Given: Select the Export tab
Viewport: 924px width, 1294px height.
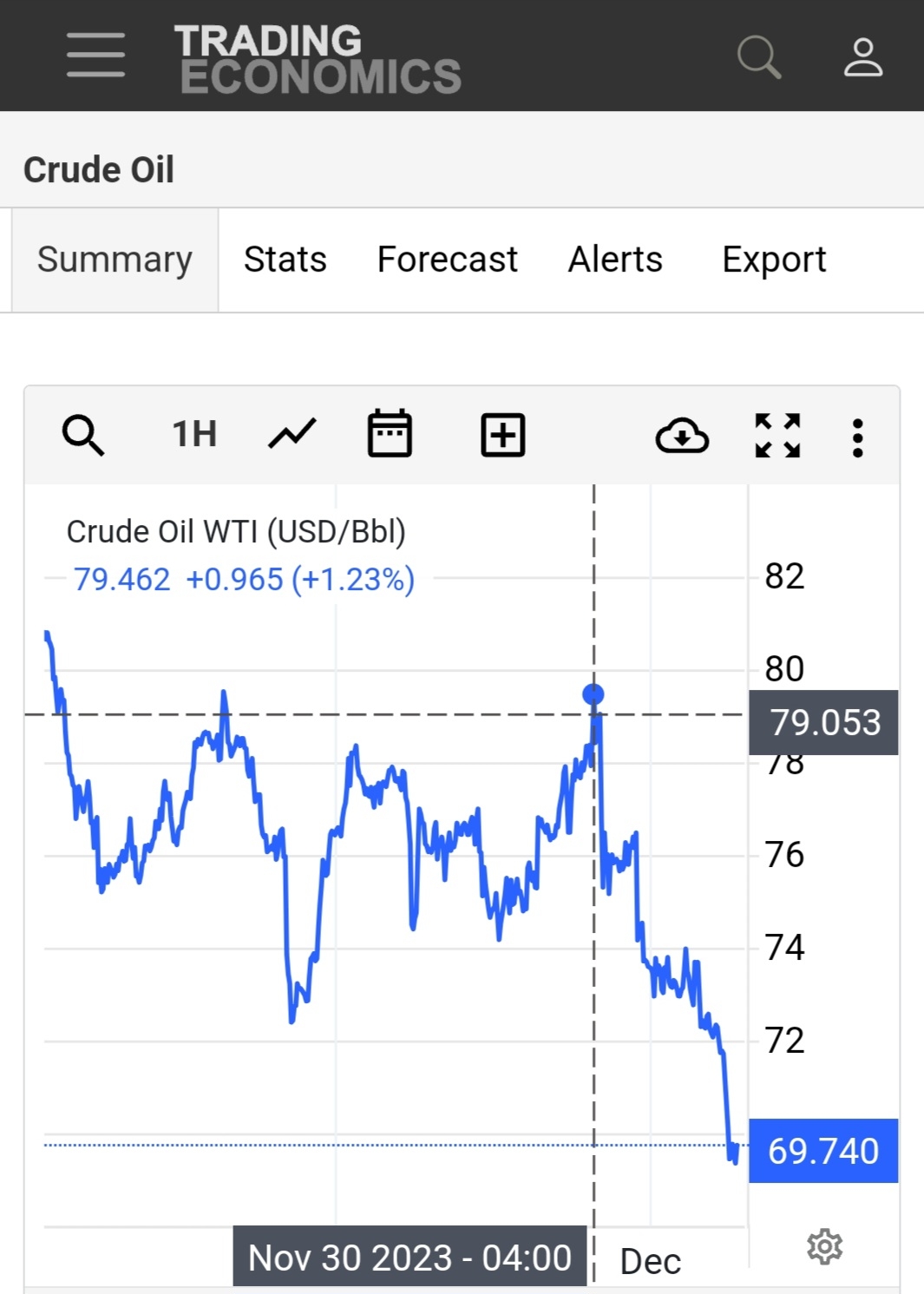Looking at the screenshot, I should 774,259.
